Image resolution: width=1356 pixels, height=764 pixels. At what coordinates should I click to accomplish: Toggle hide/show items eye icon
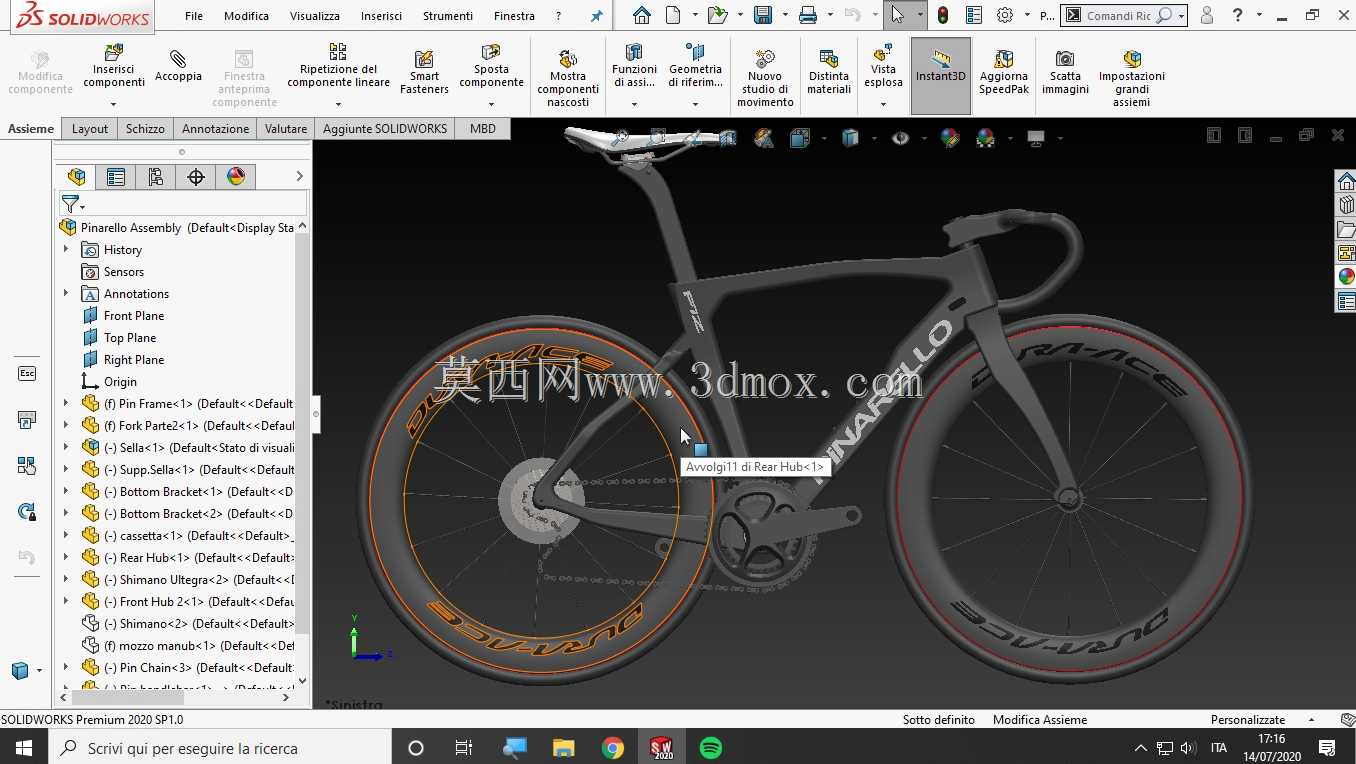pyautogui.click(x=900, y=138)
